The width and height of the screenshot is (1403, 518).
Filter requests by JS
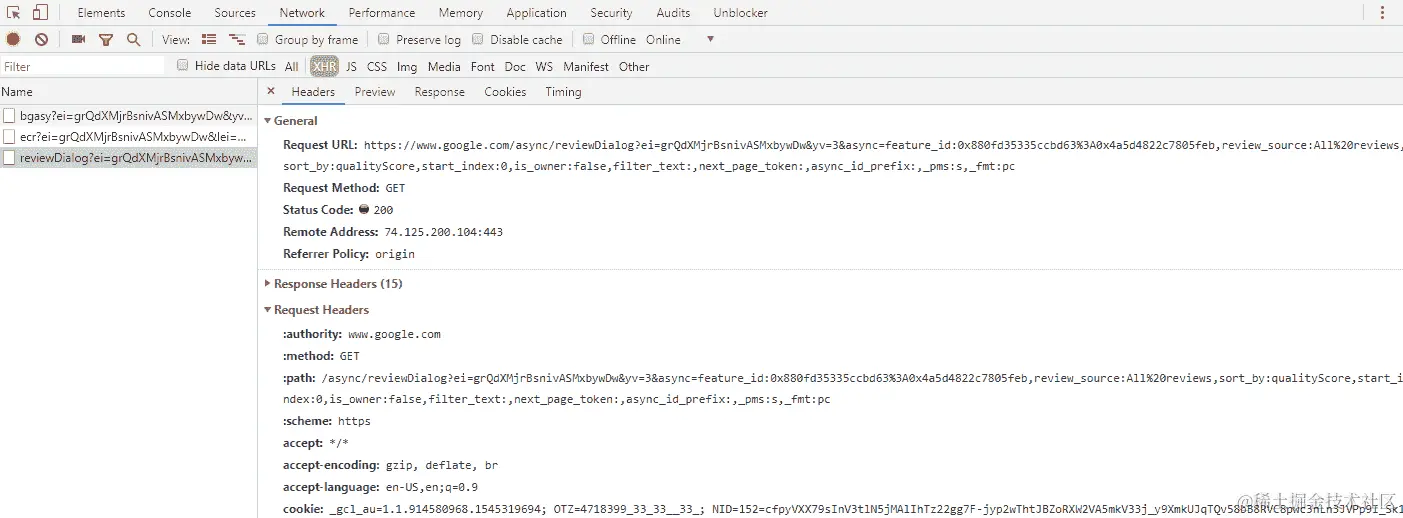[351, 67]
